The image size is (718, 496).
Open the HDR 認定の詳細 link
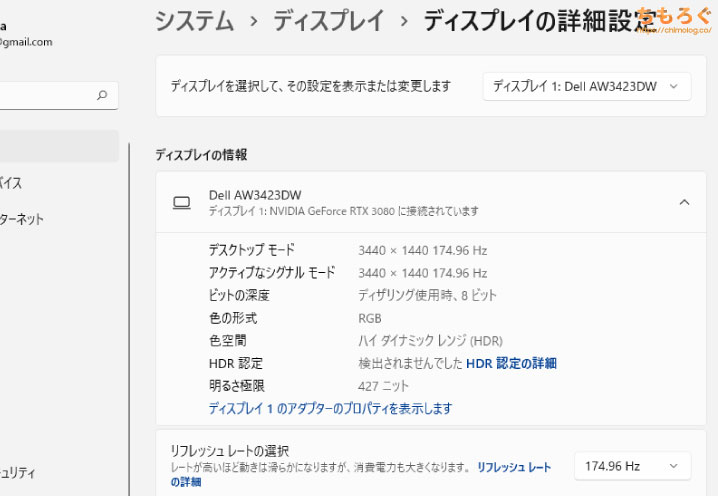(x=511, y=364)
